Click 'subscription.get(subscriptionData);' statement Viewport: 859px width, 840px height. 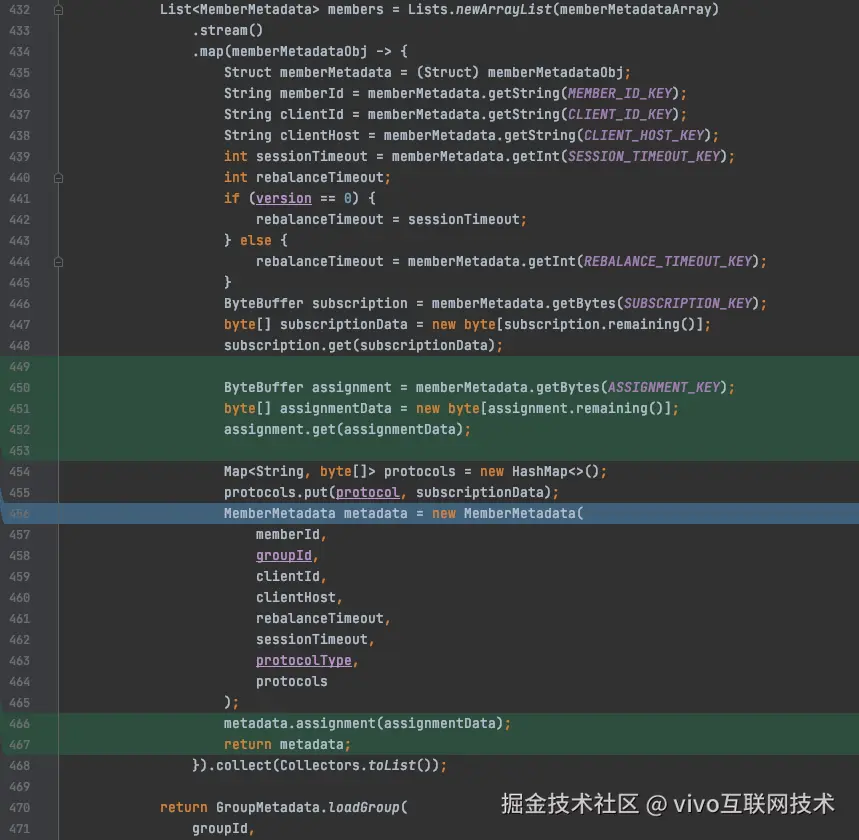363,346
